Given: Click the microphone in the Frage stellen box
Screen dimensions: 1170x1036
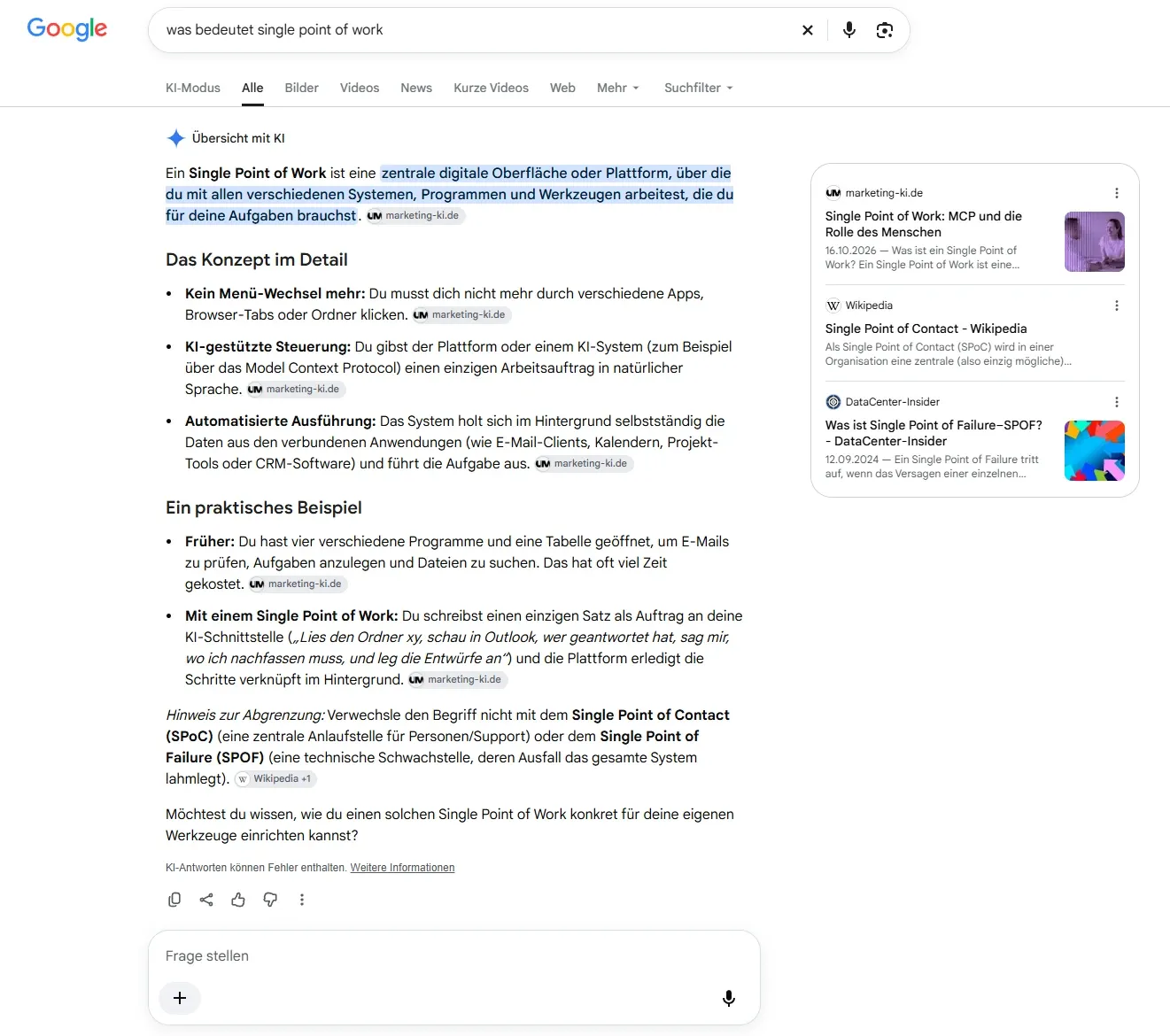Looking at the screenshot, I should tap(729, 998).
